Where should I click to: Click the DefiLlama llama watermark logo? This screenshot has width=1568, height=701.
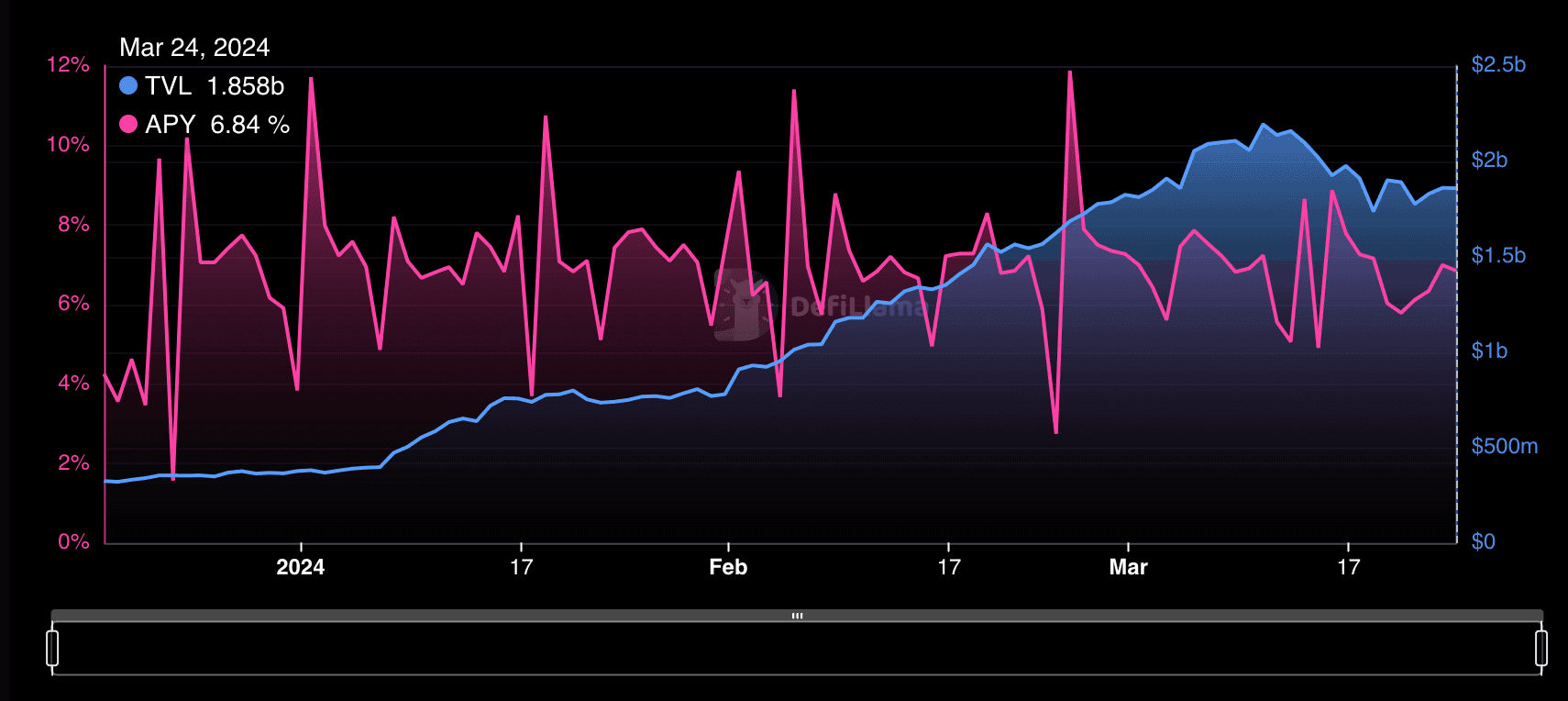(x=743, y=305)
